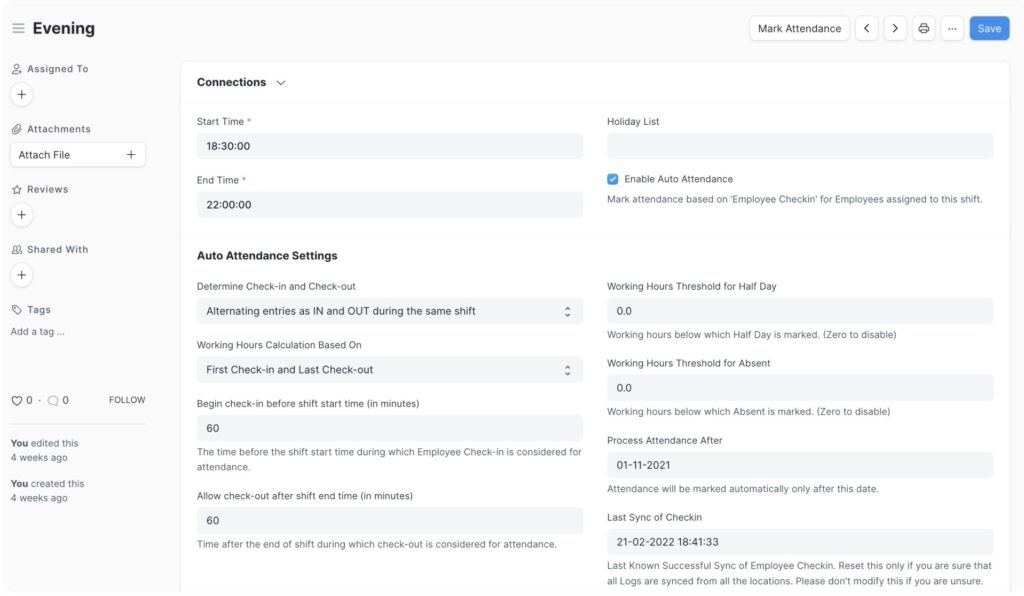Click Attach File button
Image resolution: width=1024 pixels, height=596 pixels.
[77, 155]
